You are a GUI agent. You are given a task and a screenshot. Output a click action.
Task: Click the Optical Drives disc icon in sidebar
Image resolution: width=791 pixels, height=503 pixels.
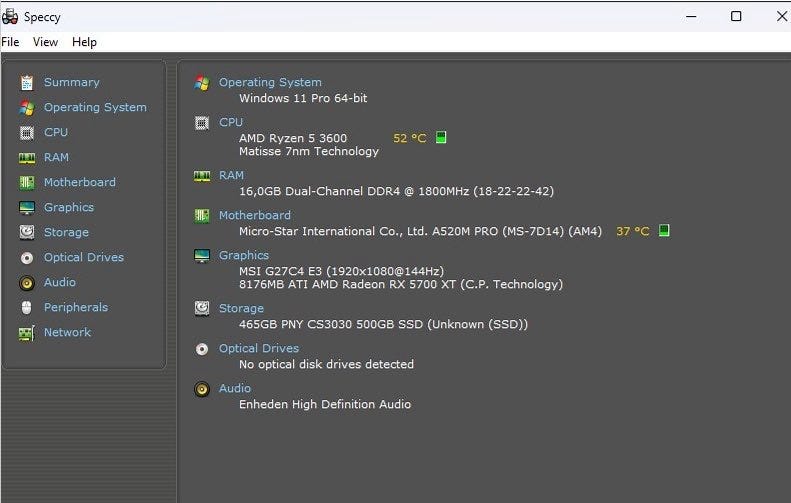(27, 258)
